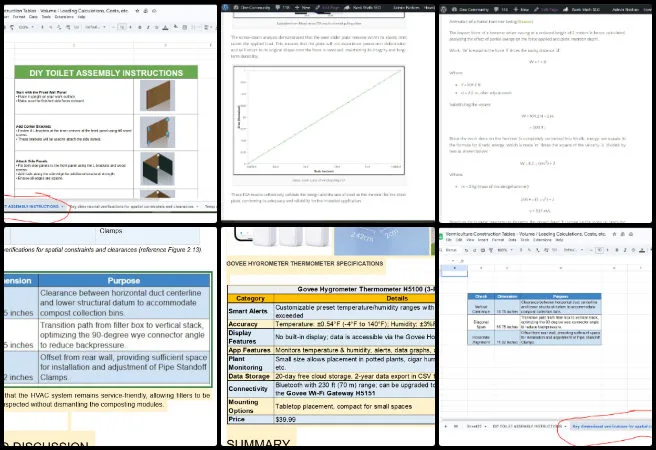Open the Format menu in the DIY toilet spreadsheet
The width and height of the screenshot is (656, 450).
point(19,17)
